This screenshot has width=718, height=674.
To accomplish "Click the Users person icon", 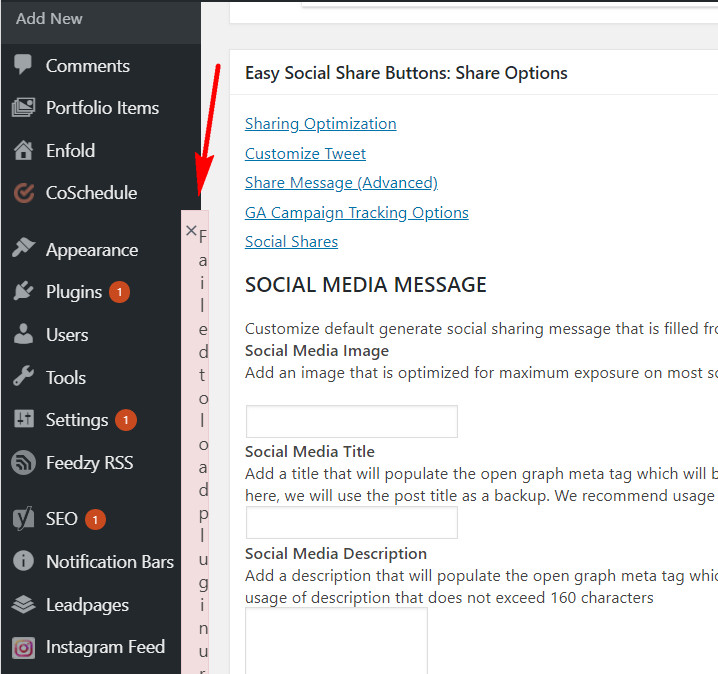I will pos(23,334).
